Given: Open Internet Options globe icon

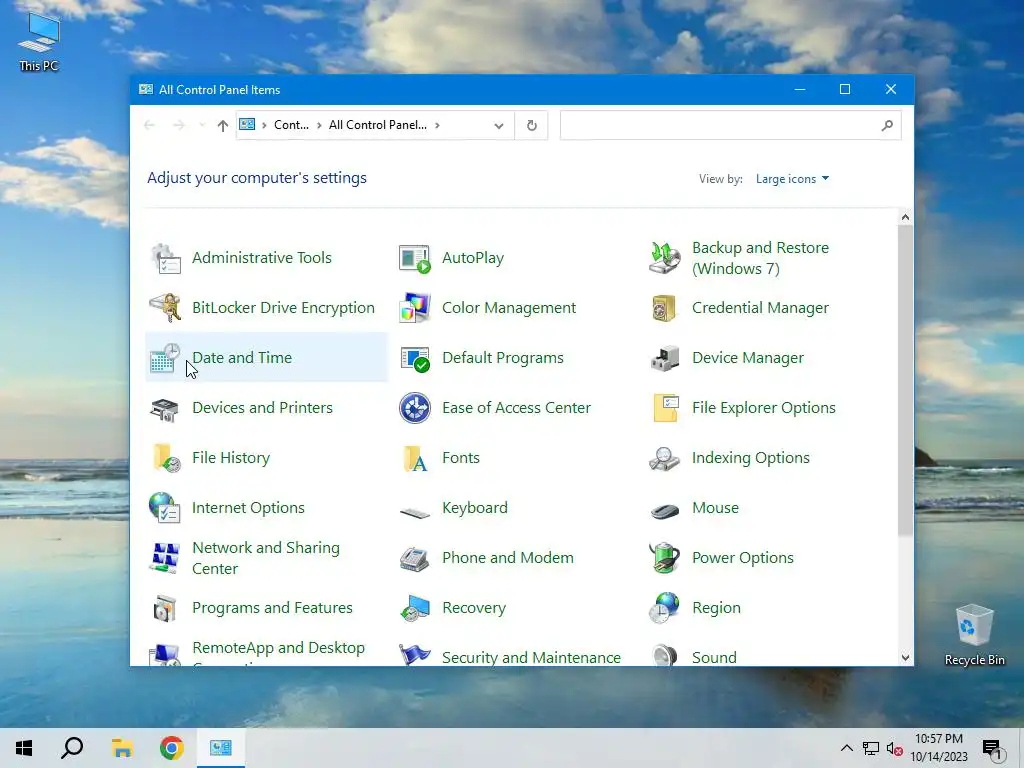Looking at the screenshot, I should tap(165, 508).
